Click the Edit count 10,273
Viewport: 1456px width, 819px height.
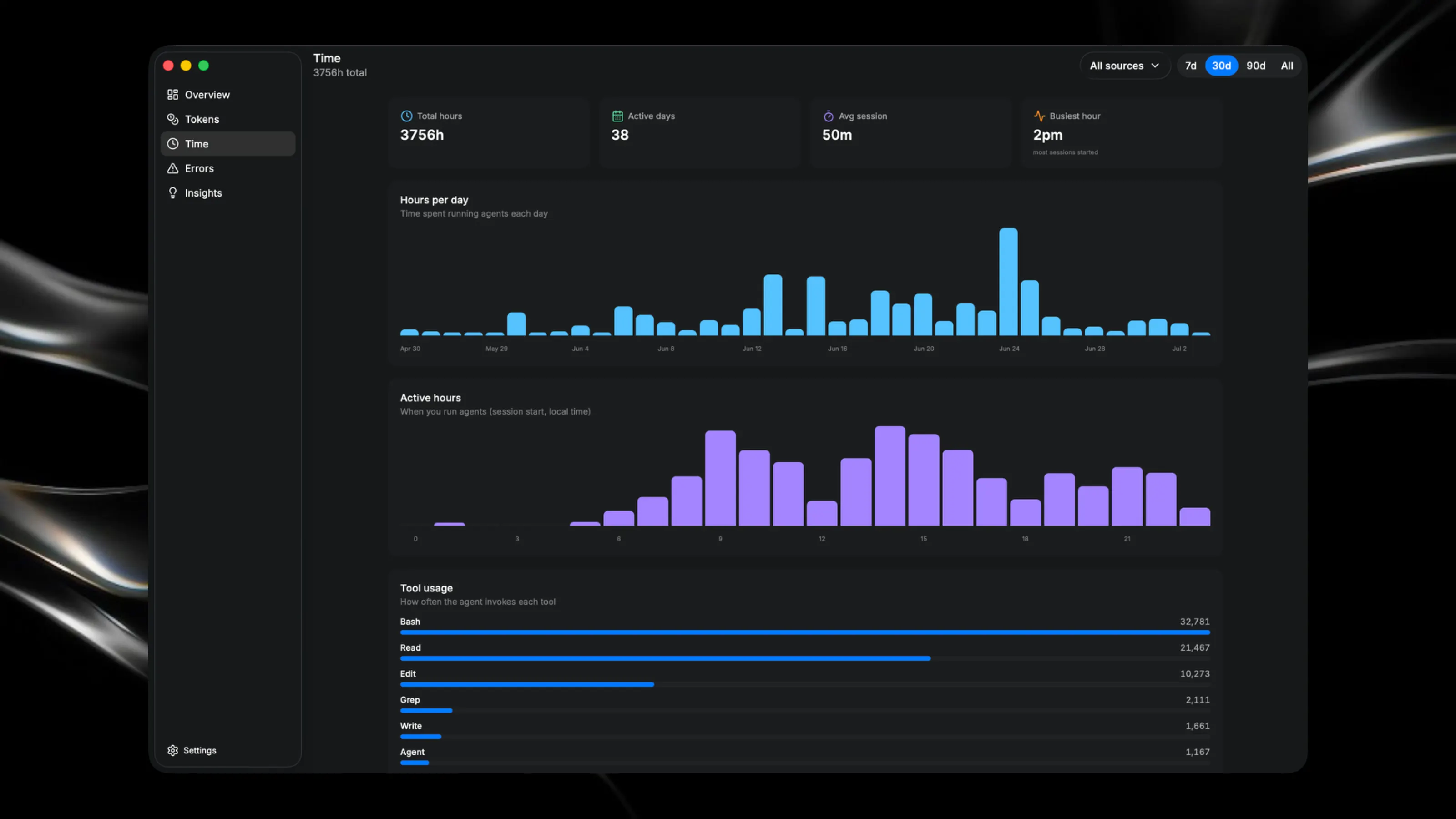1194,673
